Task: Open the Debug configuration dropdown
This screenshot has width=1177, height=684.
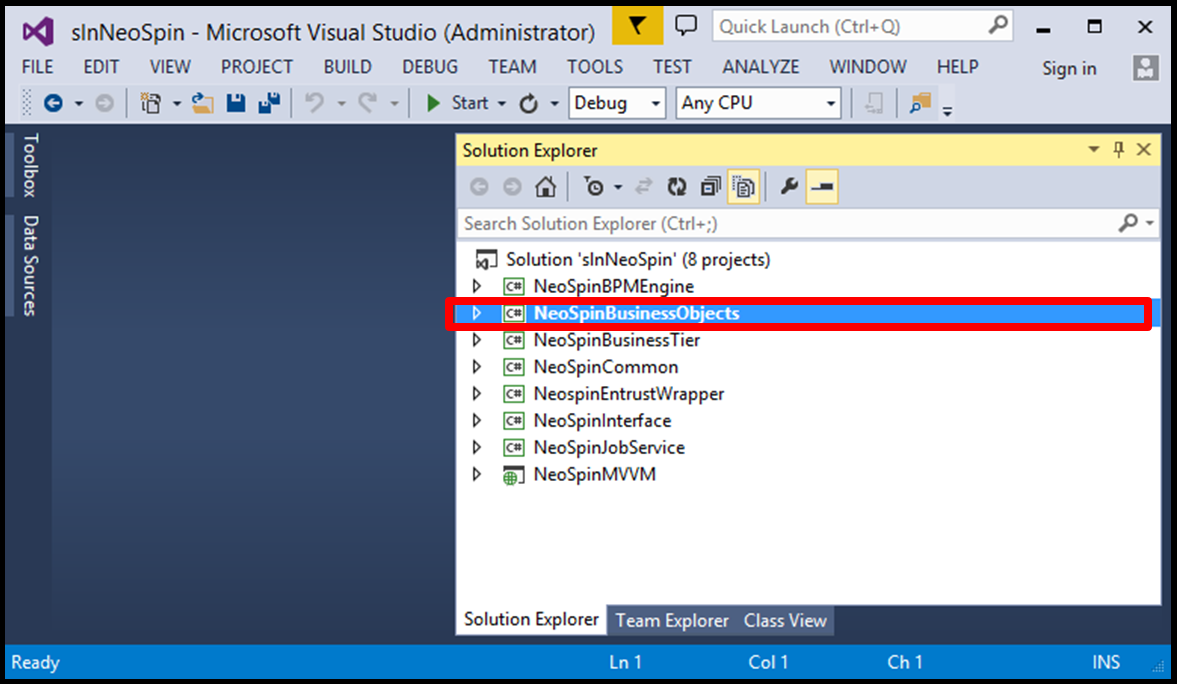Action: click(x=617, y=103)
